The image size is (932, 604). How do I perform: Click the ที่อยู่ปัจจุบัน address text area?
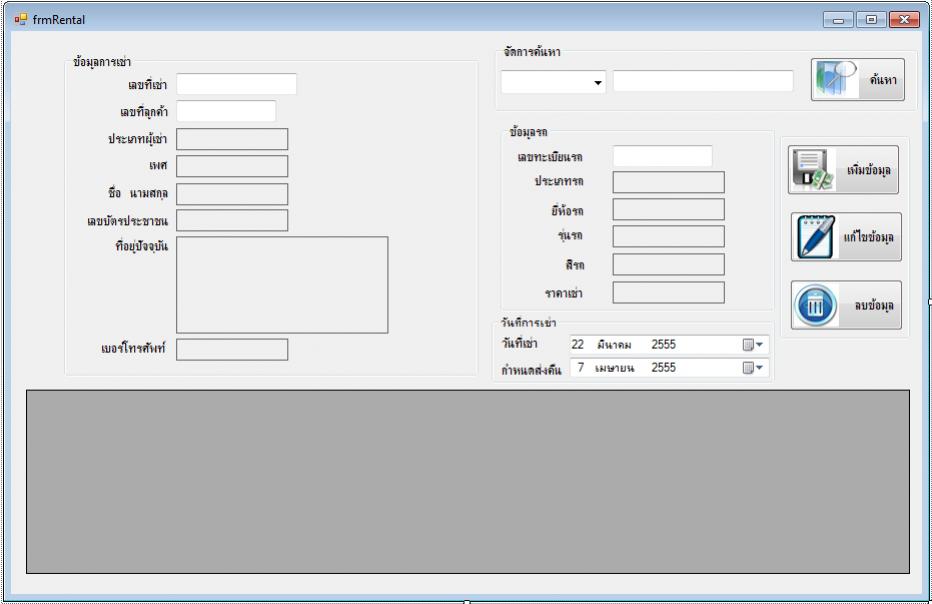point(282,285)
